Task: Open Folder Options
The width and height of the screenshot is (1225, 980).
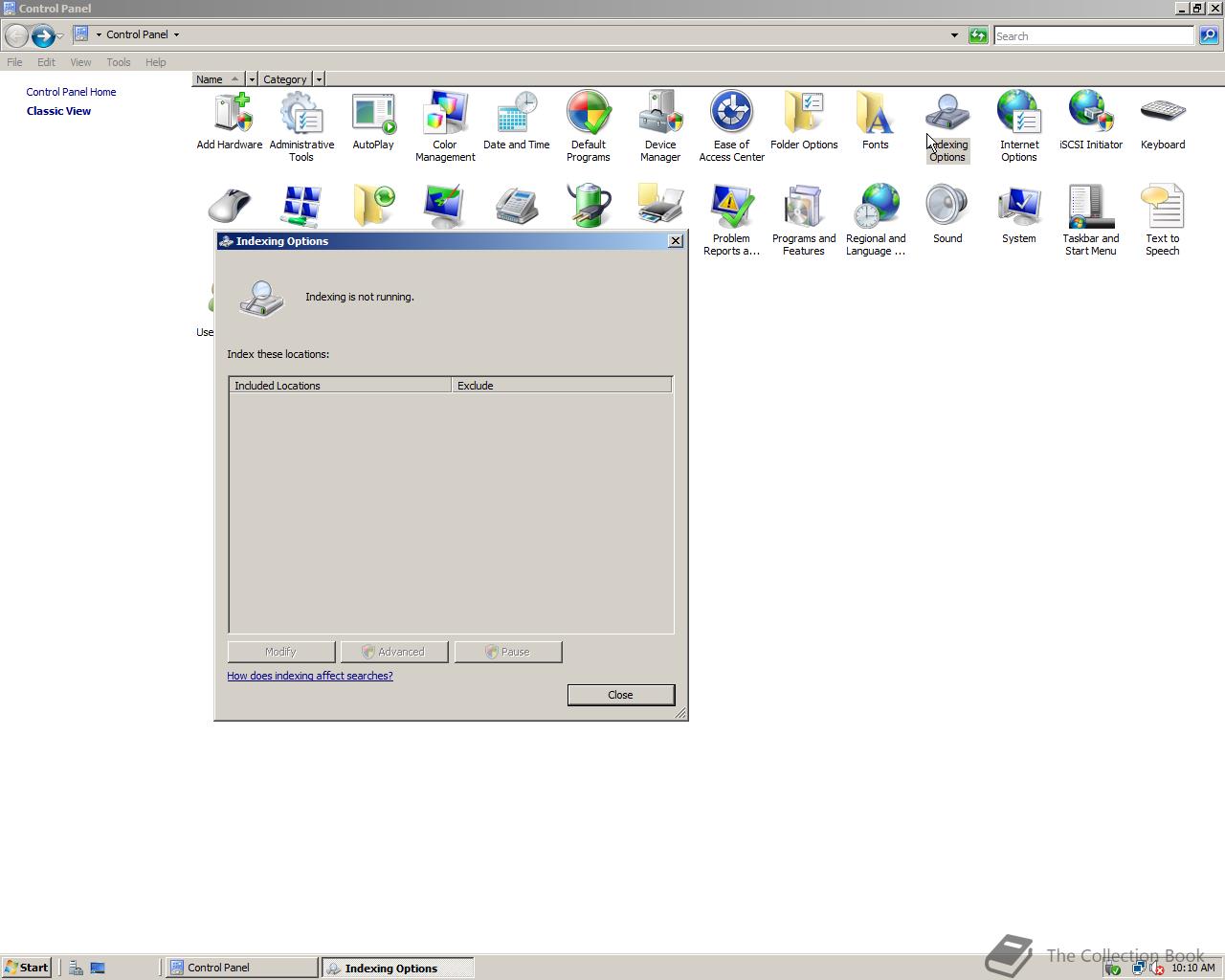Action: click(804, 122)
